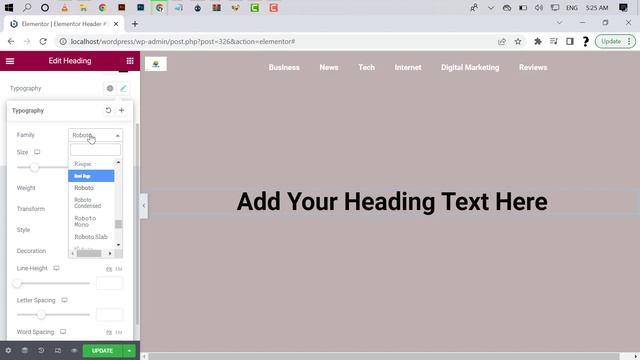Open the Tech menu item
Image resolution: width=640 pixels, height=360 pixels.
click(367, 67)
